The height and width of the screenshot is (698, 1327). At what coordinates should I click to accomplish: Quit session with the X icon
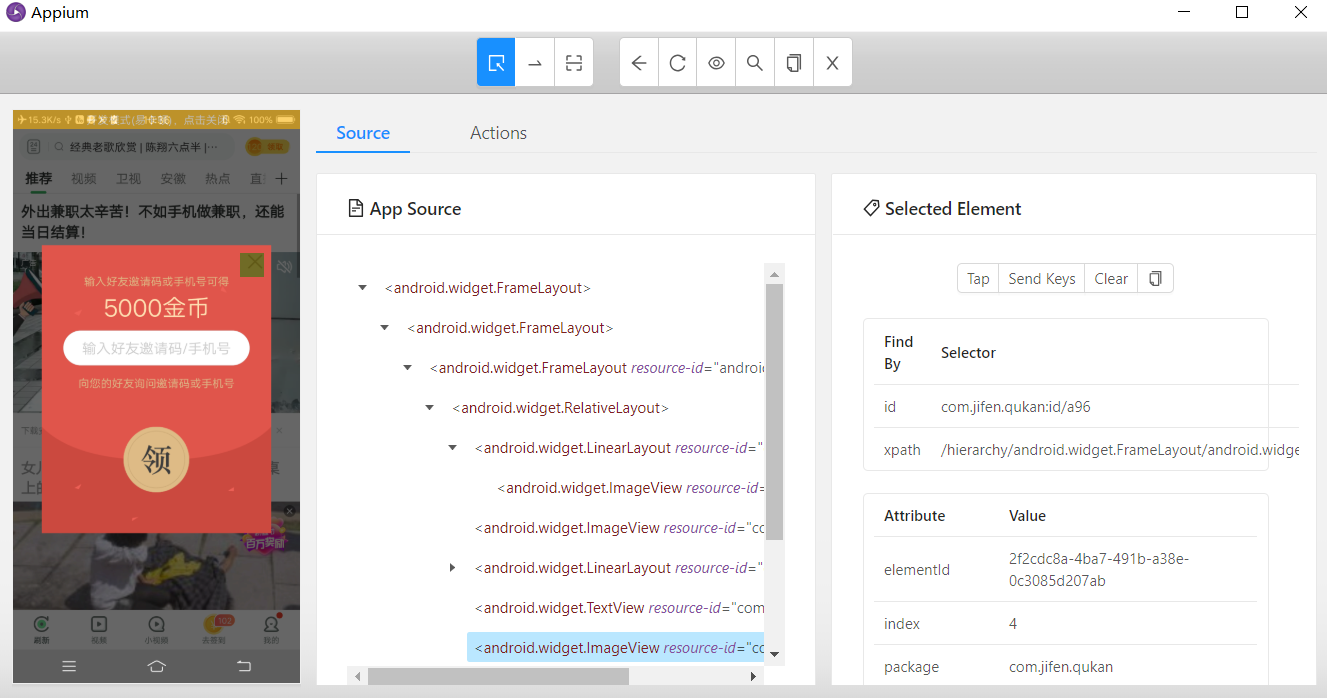832,62
